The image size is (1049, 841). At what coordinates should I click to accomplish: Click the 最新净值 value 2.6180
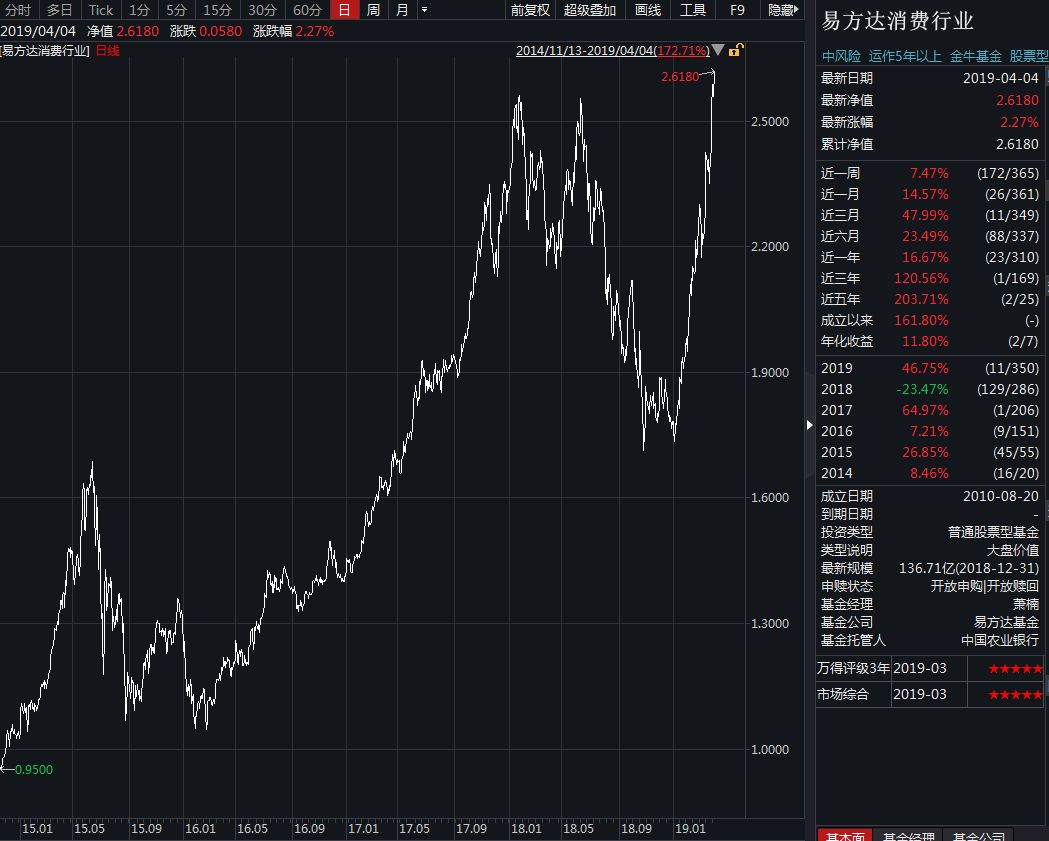(x=1017, y=100)
